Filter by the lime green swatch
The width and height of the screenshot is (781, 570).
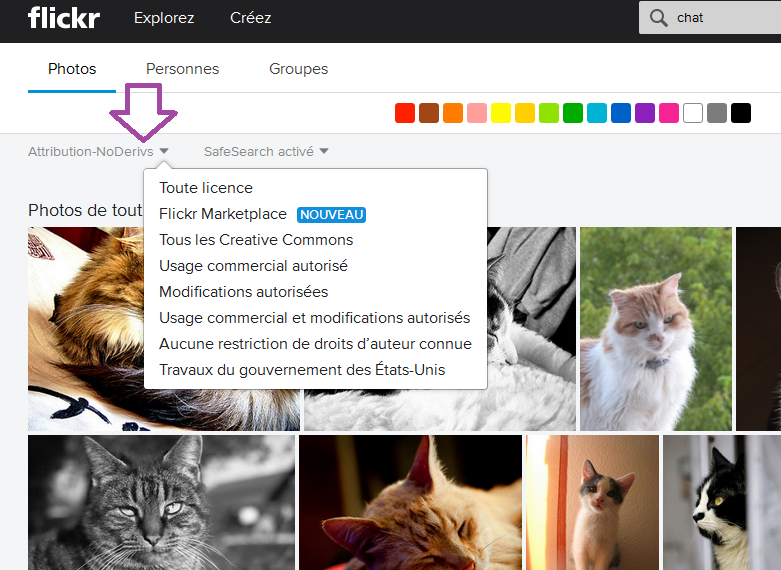tap(549, 113)
